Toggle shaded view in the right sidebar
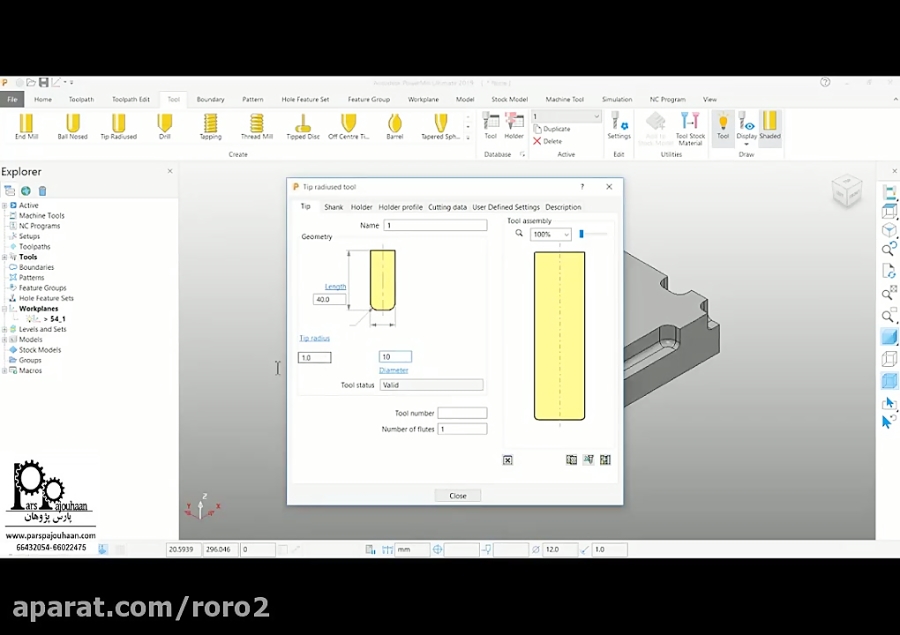 (x=889, y=337)
